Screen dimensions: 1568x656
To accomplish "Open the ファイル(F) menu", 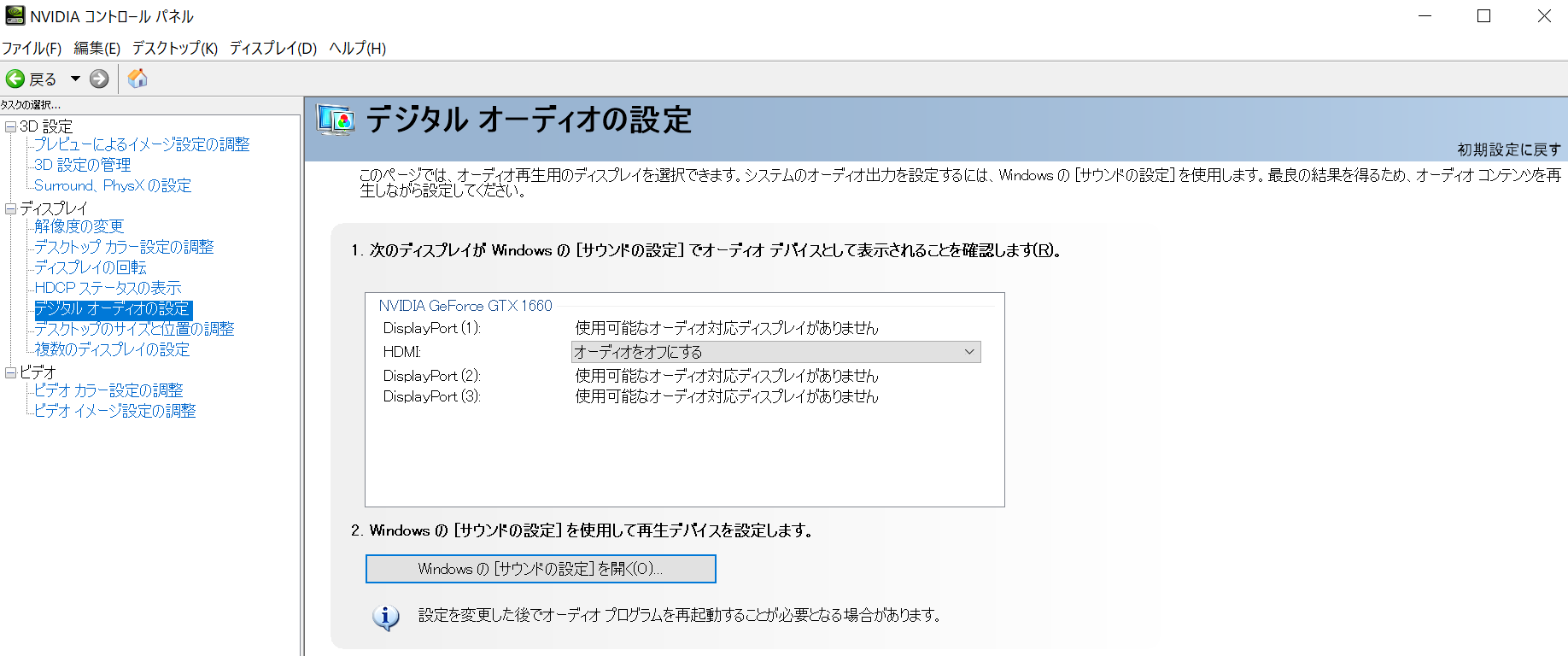I will tap(32, 48).
